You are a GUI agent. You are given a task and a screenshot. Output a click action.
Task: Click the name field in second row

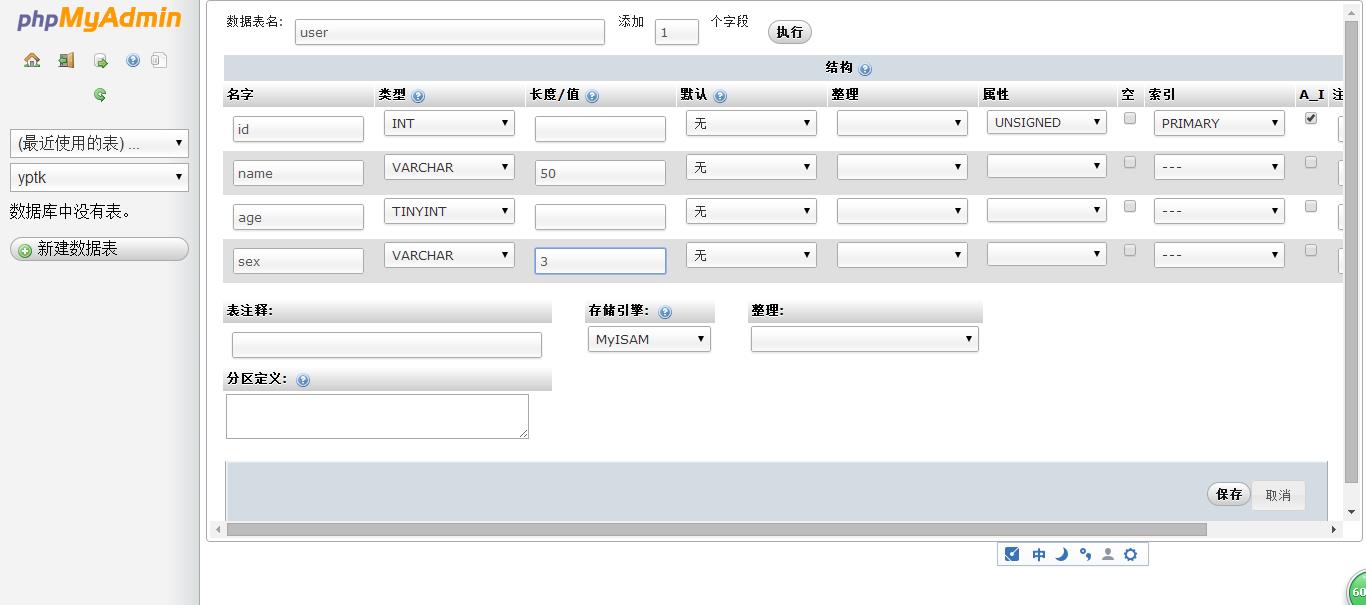(x=298, y=173)
